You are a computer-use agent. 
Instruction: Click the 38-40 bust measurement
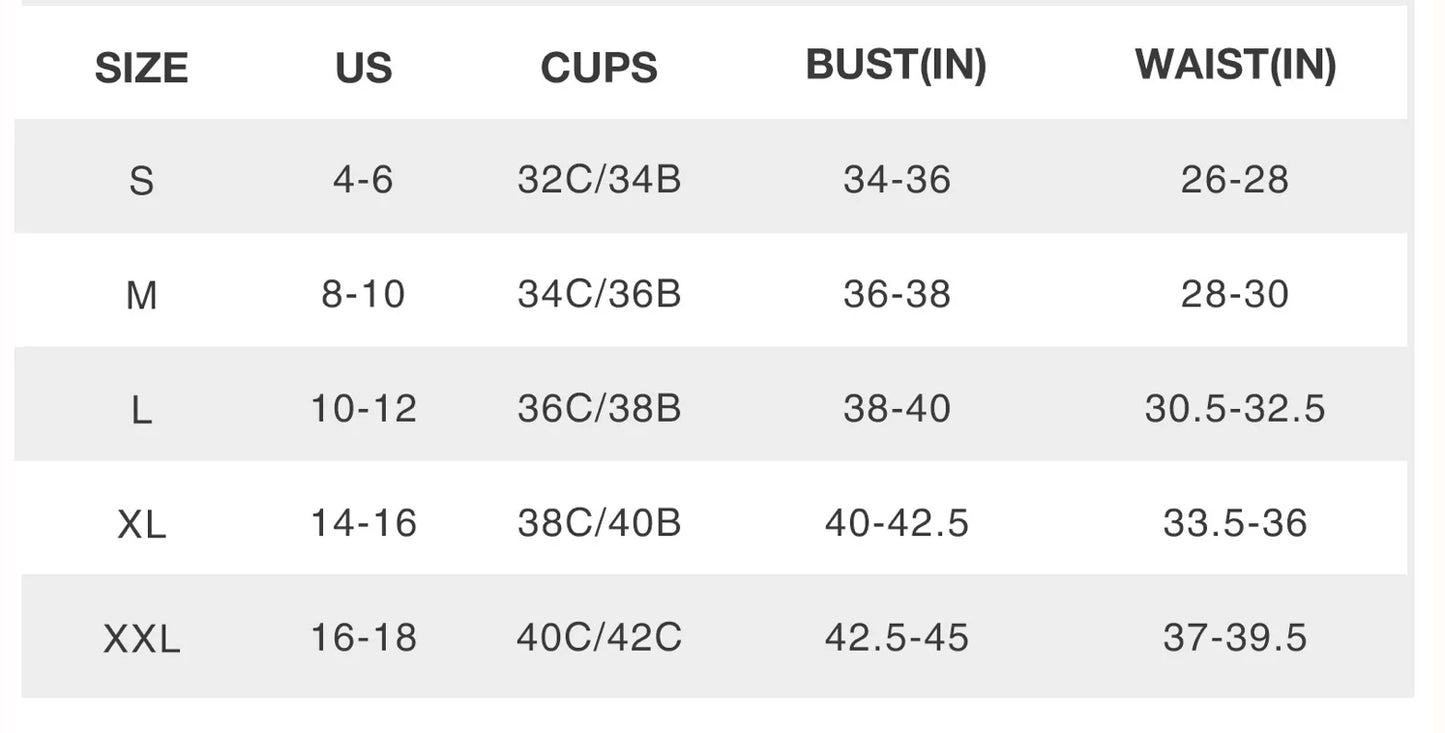[x=896, y=408]
